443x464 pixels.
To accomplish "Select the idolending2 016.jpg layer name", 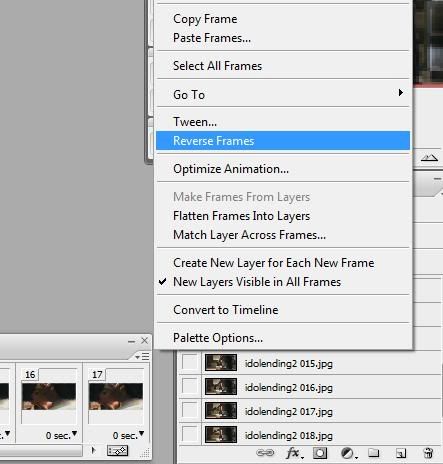I will coord(289,387).
